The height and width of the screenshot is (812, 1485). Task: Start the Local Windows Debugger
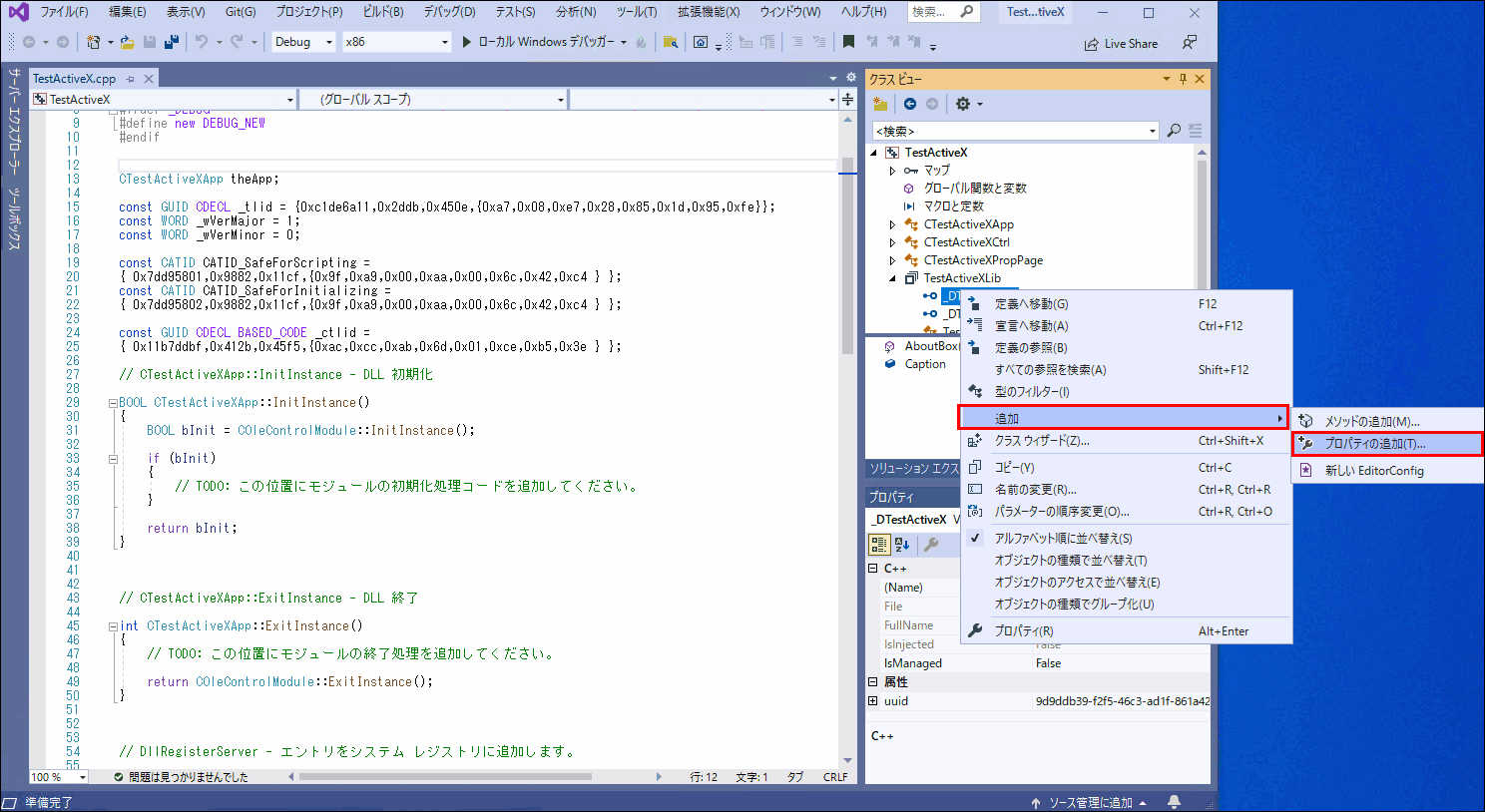pos(537,42)
